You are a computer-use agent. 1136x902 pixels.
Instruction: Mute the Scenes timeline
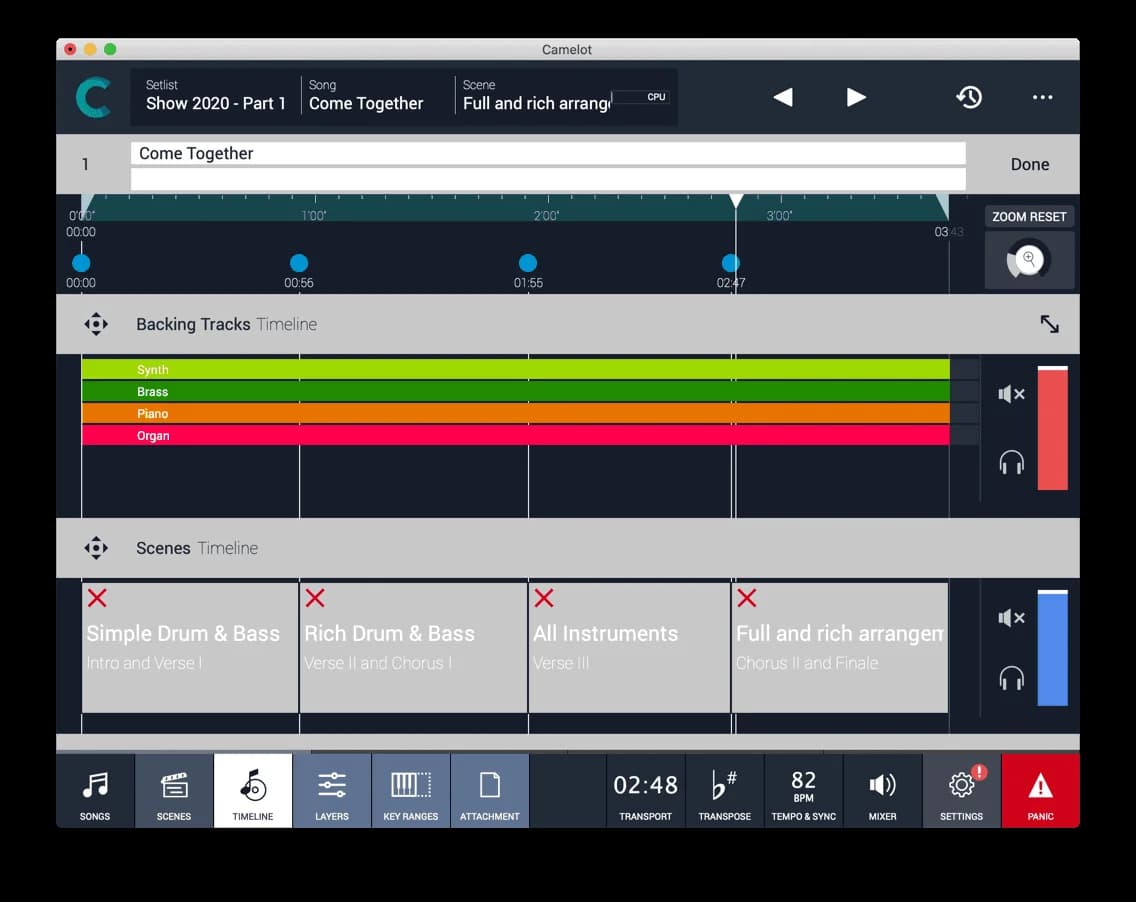(1011, 618)
